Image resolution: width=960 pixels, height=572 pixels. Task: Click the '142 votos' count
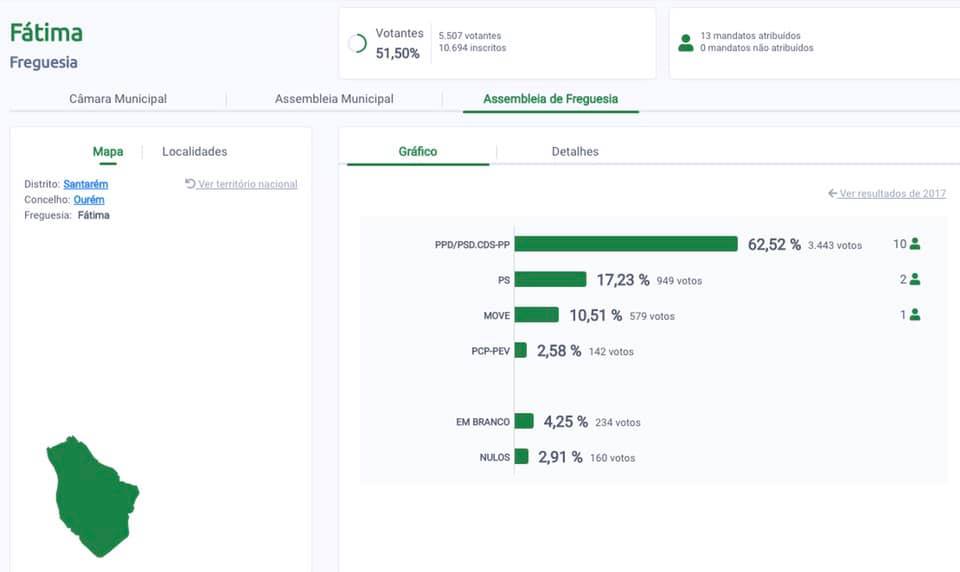tap(611, 352)
